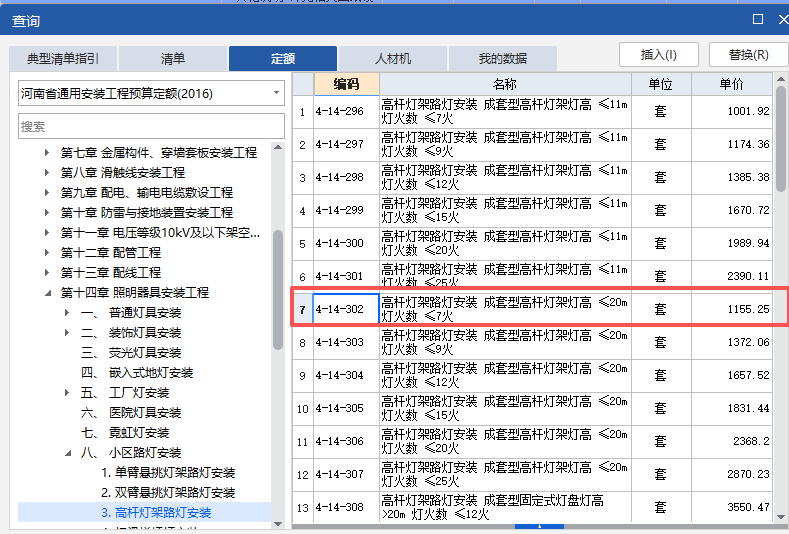Screen dimensions: 789x534
Task: Open the 典型清单指引 tab
Action: coord(63,59)
